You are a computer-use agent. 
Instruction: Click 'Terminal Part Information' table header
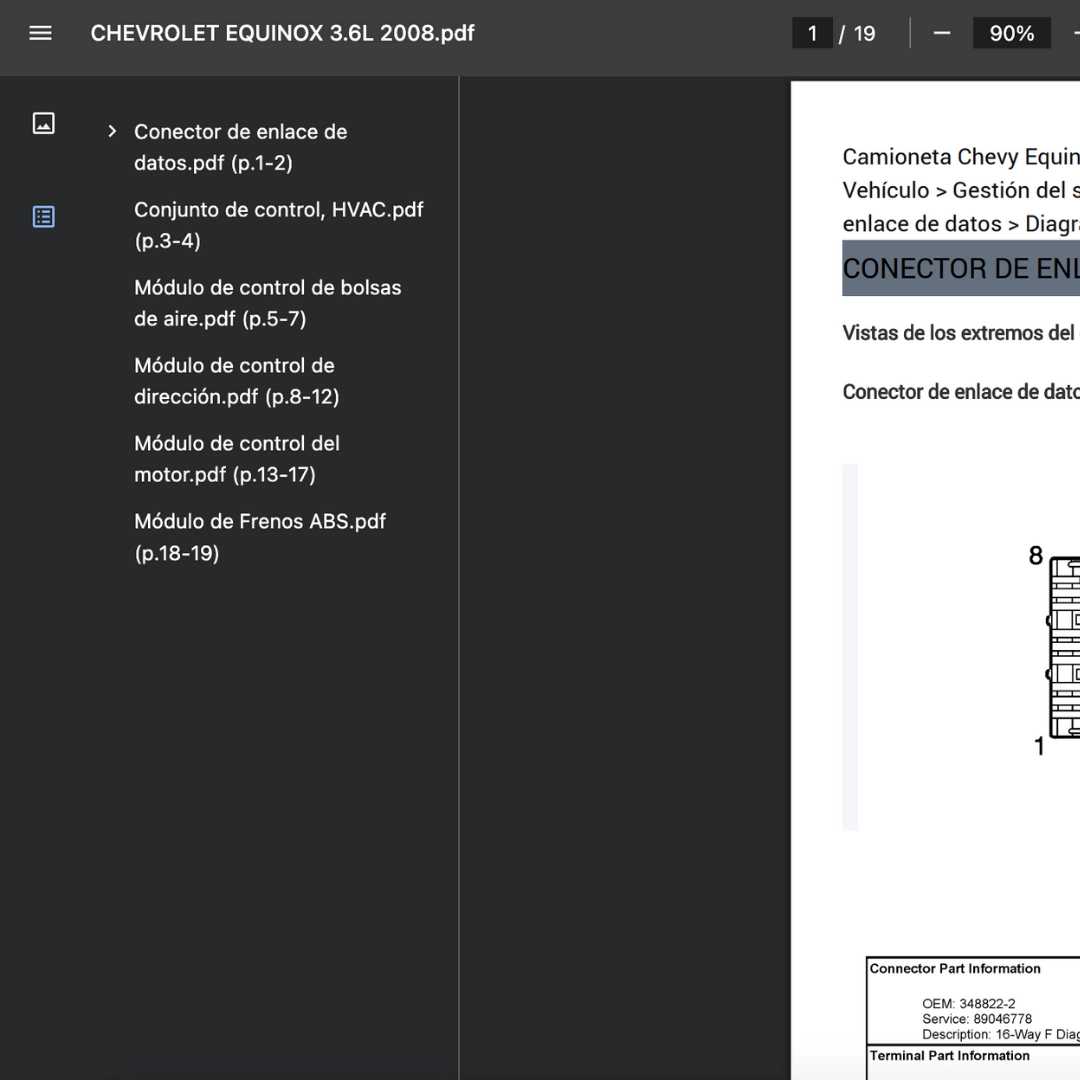pyautogui.click(x=949, y=1055)
